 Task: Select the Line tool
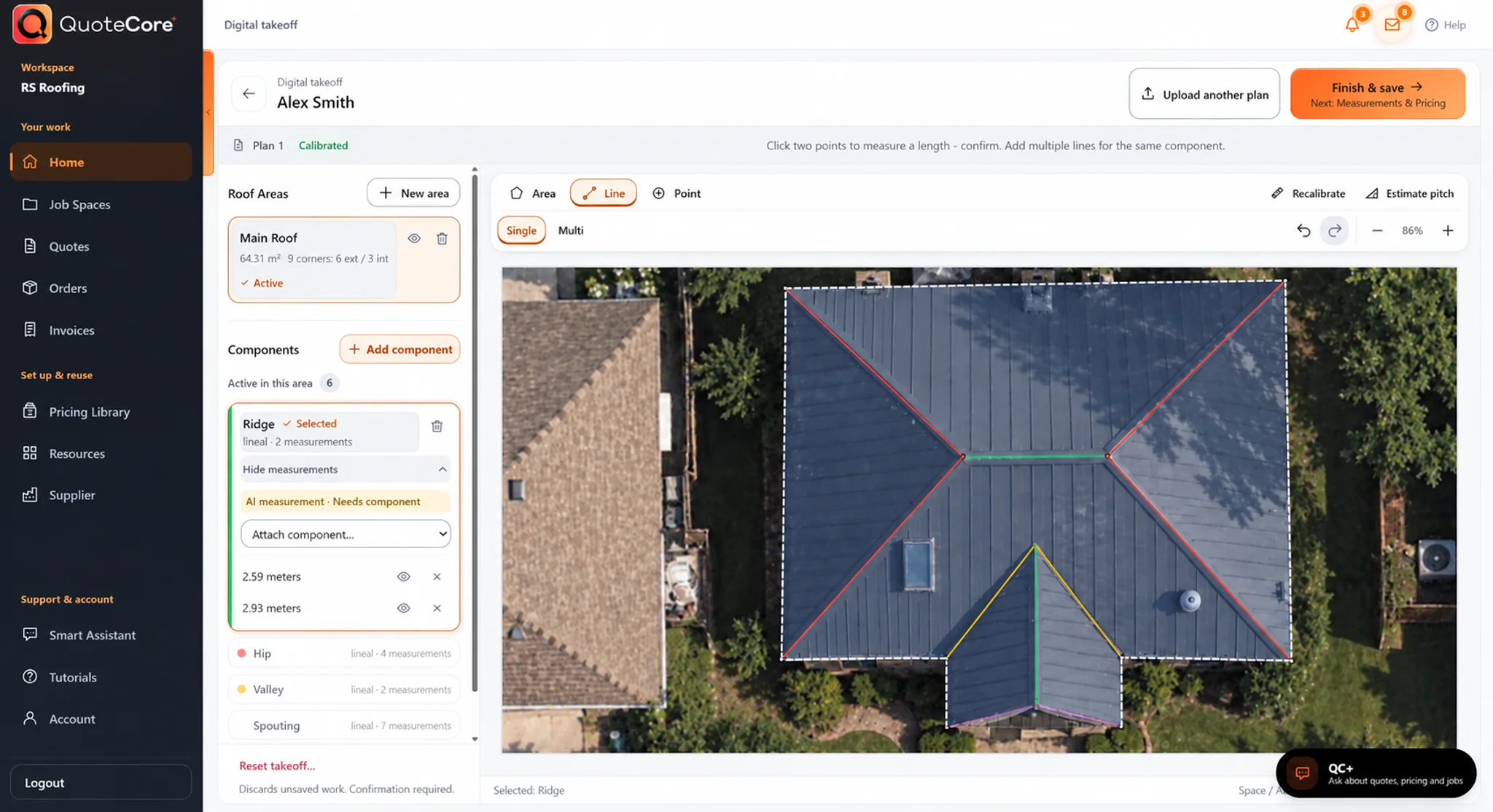point(604,193)
